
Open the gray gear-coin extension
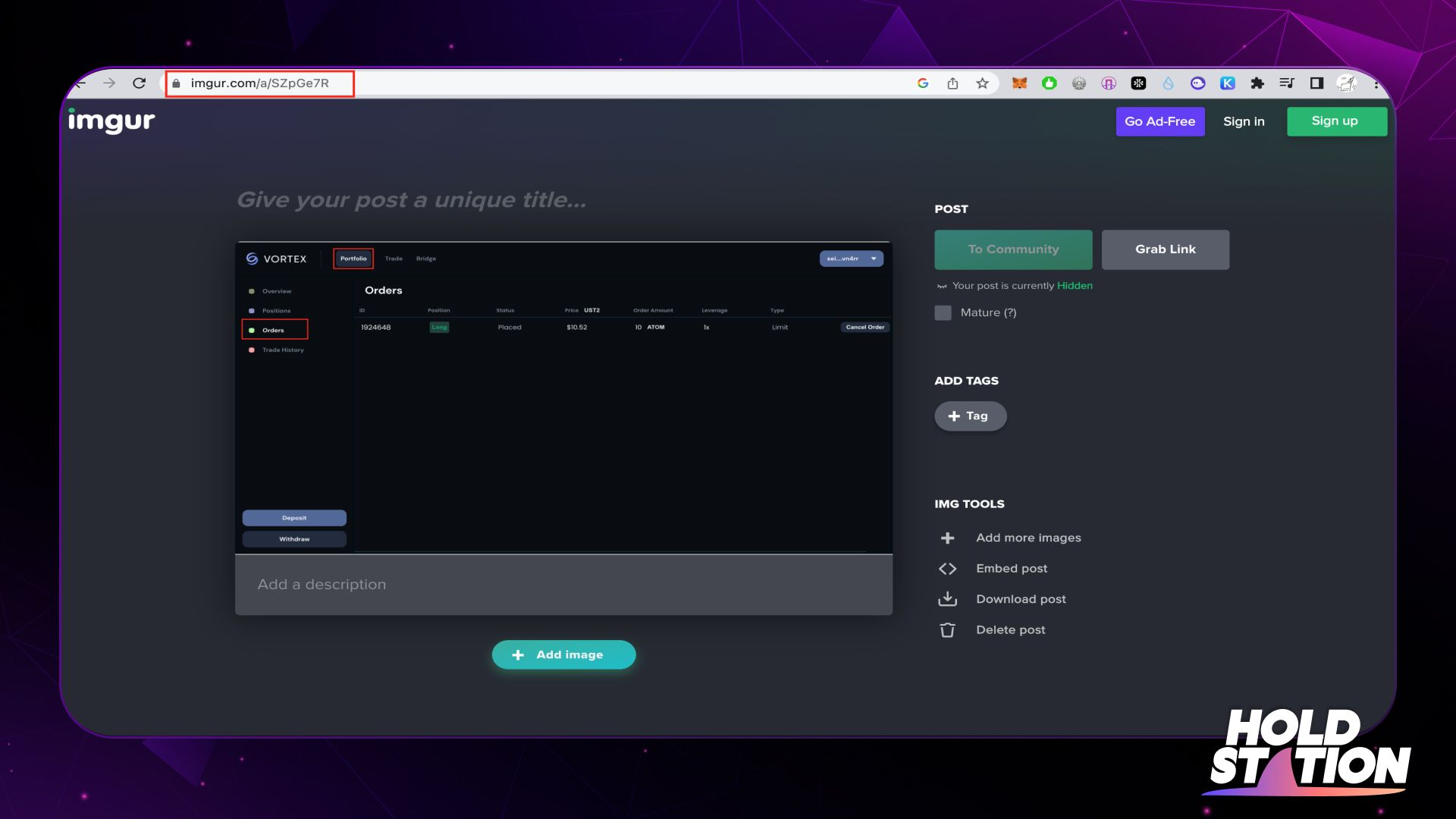[1079, 83]
